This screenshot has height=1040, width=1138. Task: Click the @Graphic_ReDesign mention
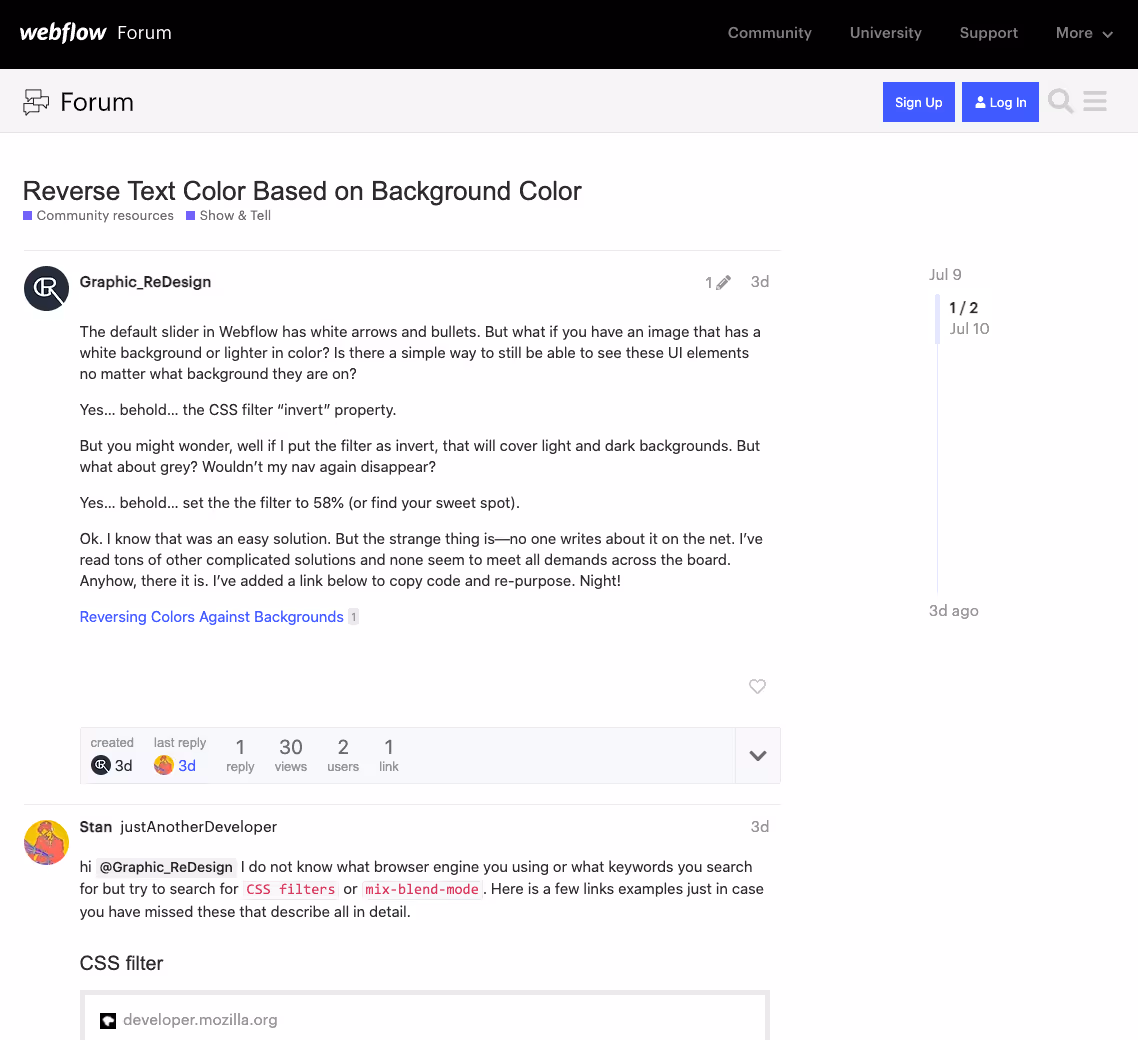point(165,867)
